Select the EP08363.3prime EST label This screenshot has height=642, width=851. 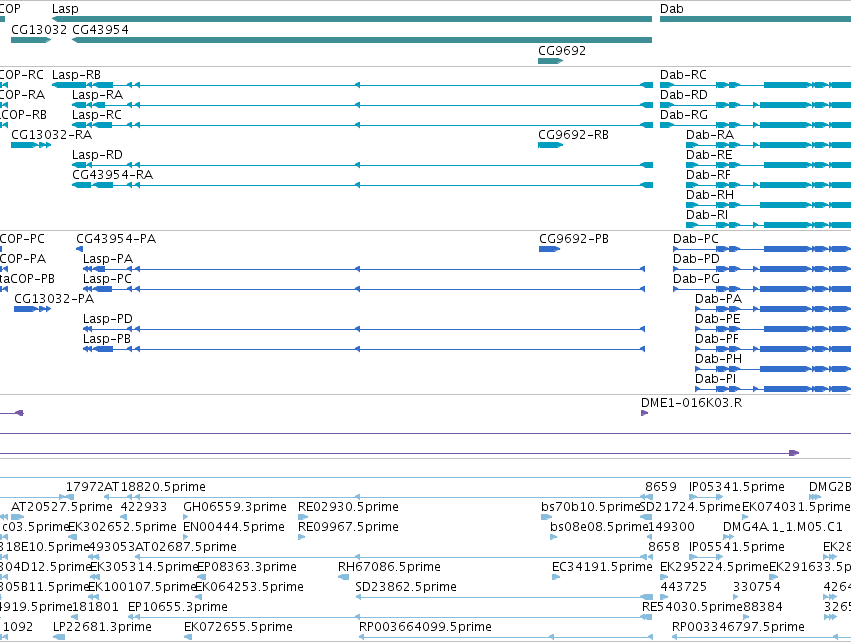pyautogui.click(x=247, y=567)
